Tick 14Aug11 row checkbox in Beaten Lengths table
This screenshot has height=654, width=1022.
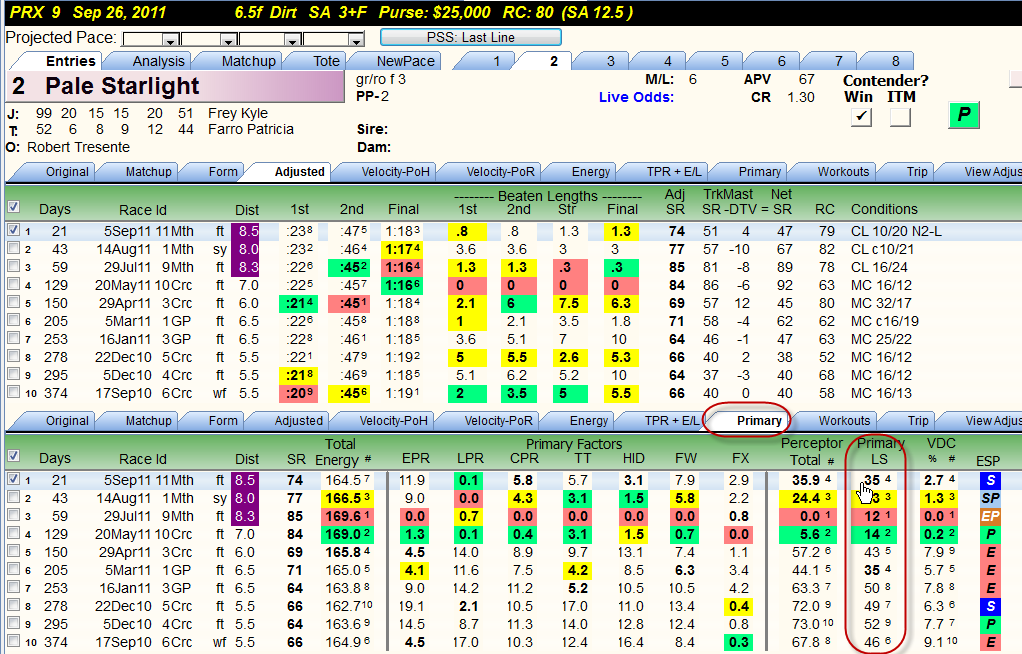13,248
